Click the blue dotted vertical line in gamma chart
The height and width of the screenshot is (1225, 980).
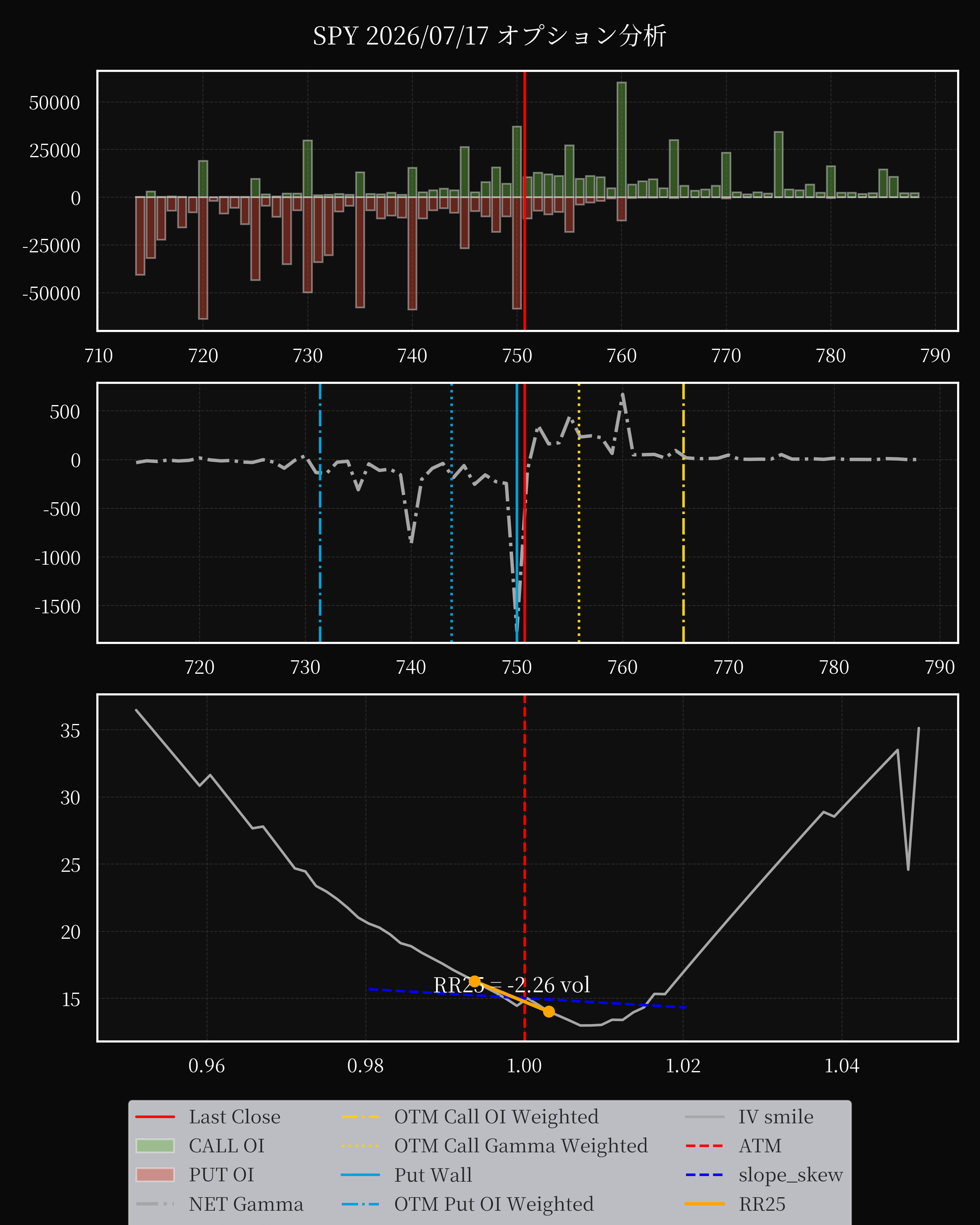(x=452, y=512)
